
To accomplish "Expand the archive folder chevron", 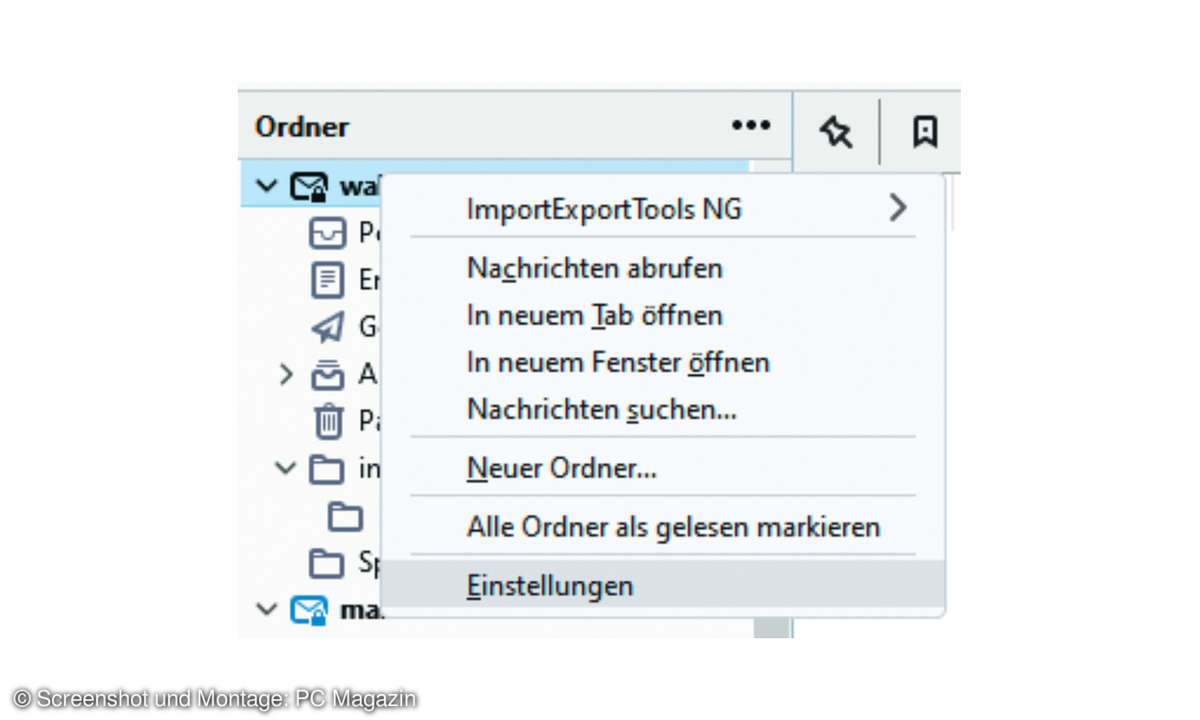I will click(x=286, y=375).
